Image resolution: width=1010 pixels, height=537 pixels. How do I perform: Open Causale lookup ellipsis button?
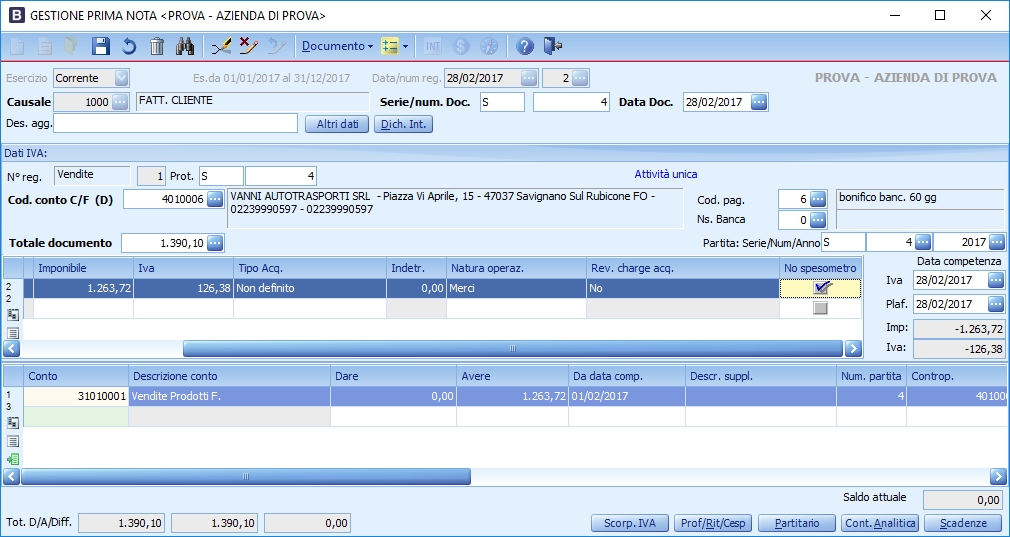(x=120, y=102)
